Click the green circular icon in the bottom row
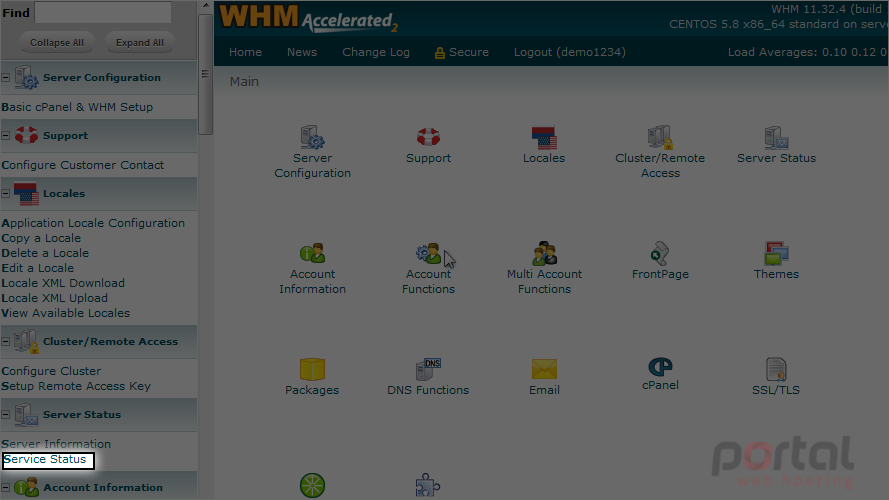 [x=312, y=486]
